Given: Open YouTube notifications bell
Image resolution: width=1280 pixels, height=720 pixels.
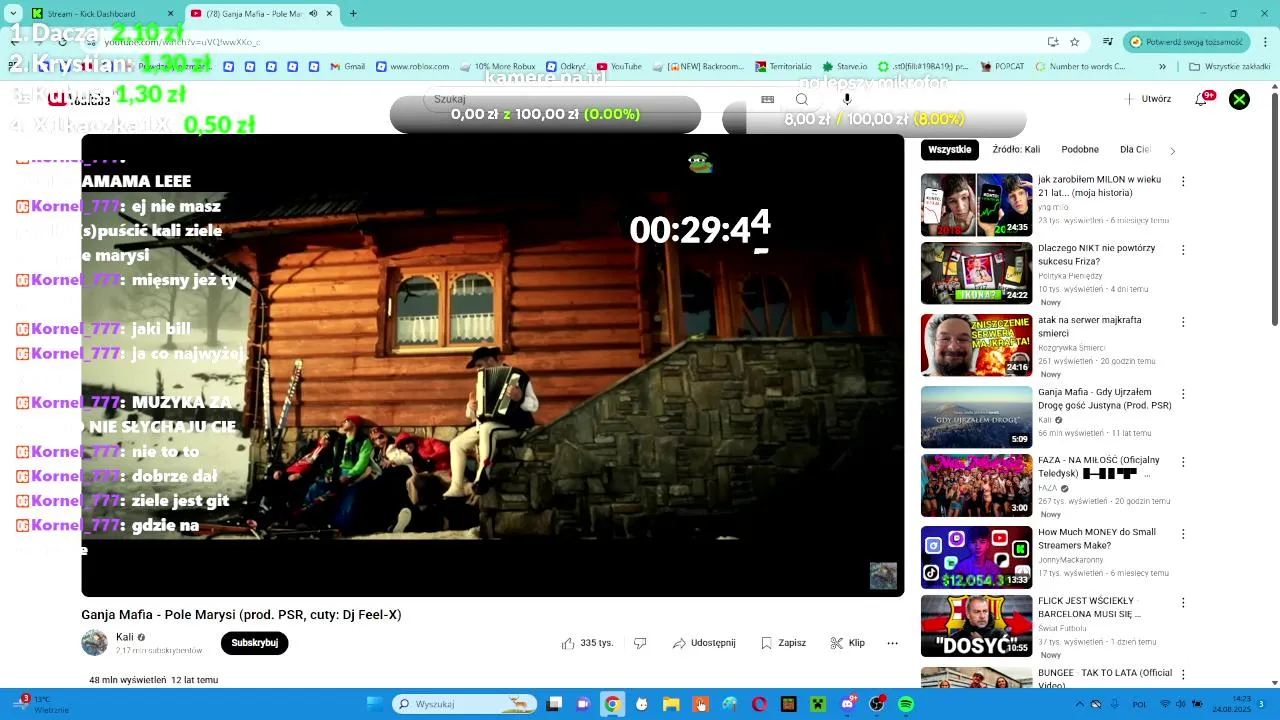Looking at the screenshot, I should tap(1202, 99).
